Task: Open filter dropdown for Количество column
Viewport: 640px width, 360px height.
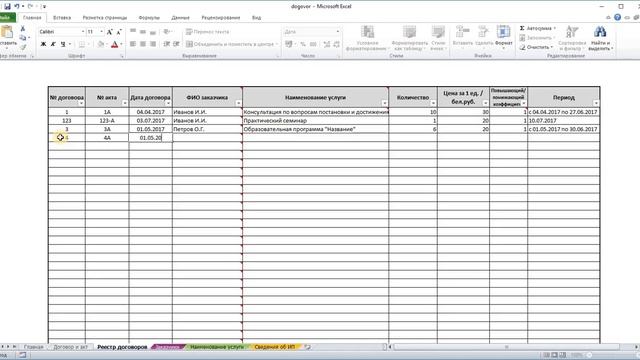Action: pos(433,103)
